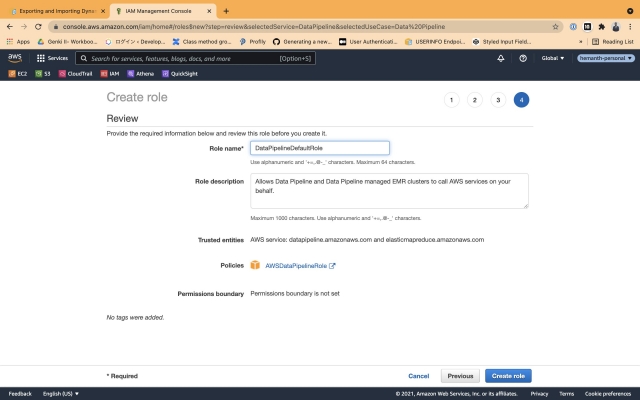
Task: Open the Class method gro... bookmark
Action: tap(202, 42)
